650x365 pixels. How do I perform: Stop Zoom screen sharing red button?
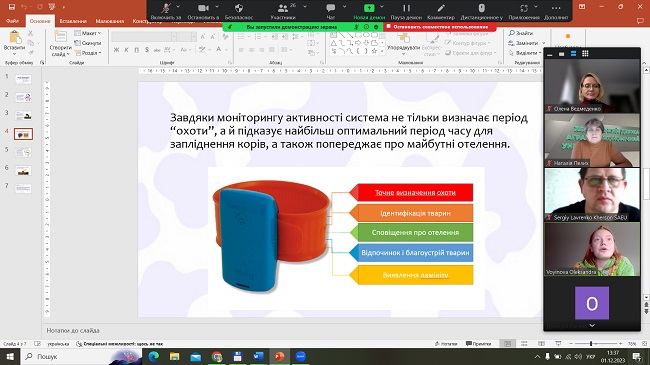[x=440, y=27]
